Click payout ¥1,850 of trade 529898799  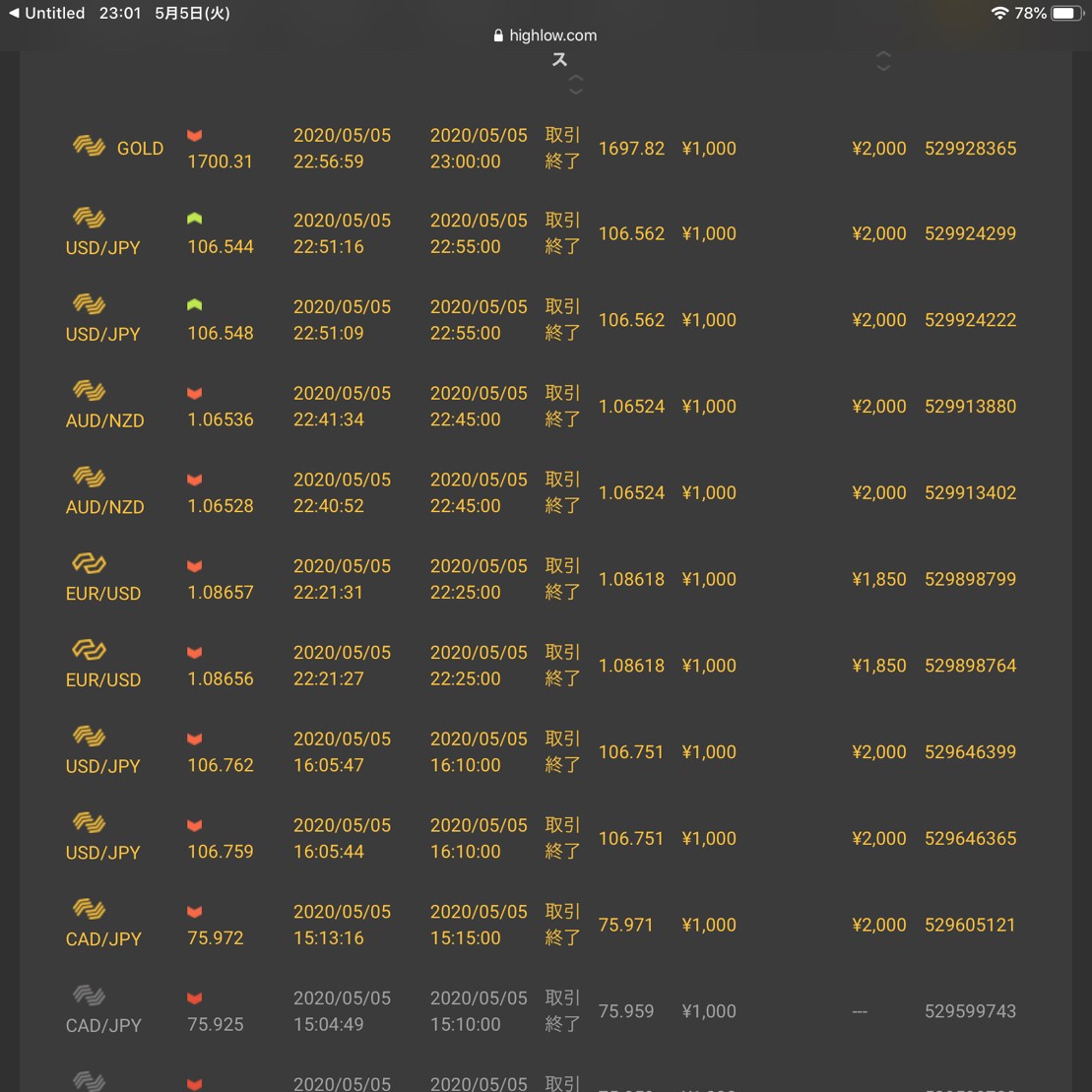879,579
